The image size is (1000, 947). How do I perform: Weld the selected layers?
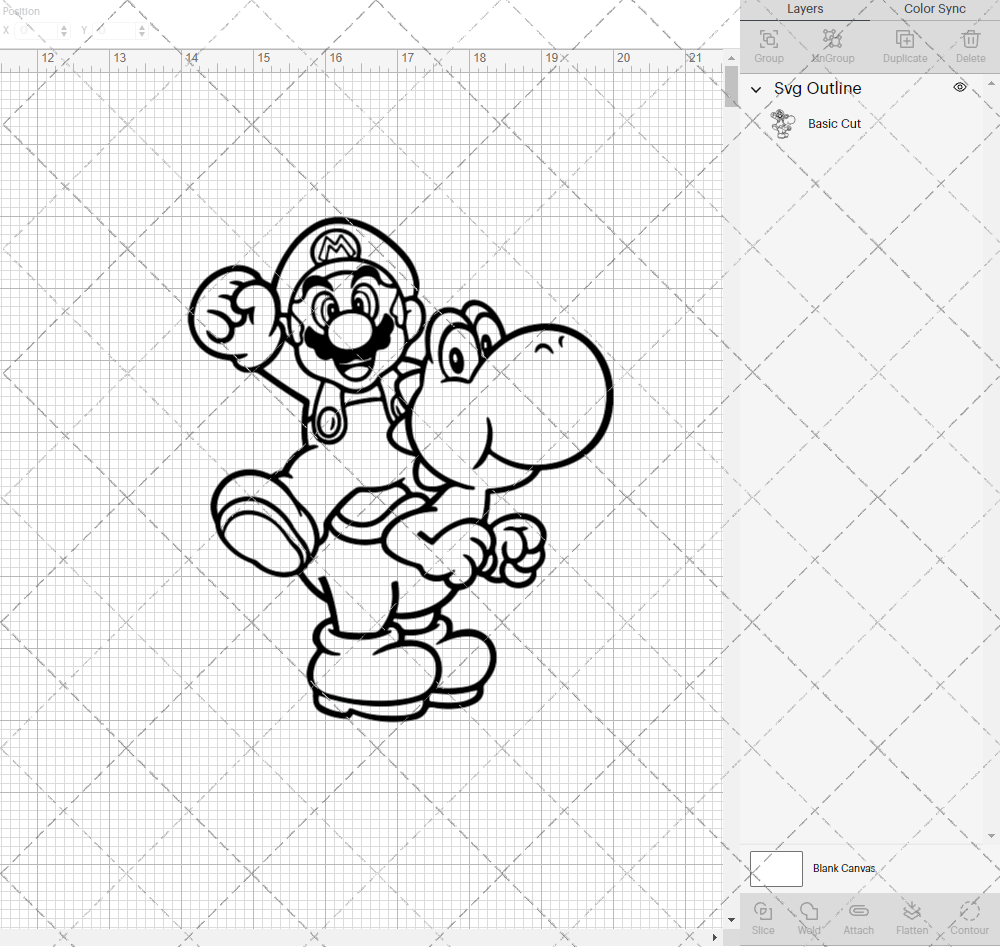[809, 916]
